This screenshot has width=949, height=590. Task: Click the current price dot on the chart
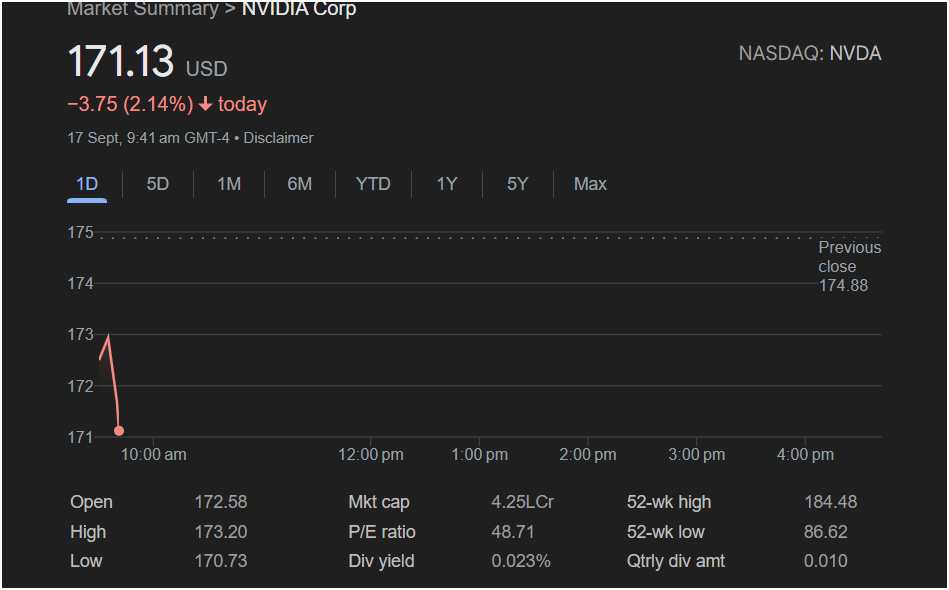point(119,431)
